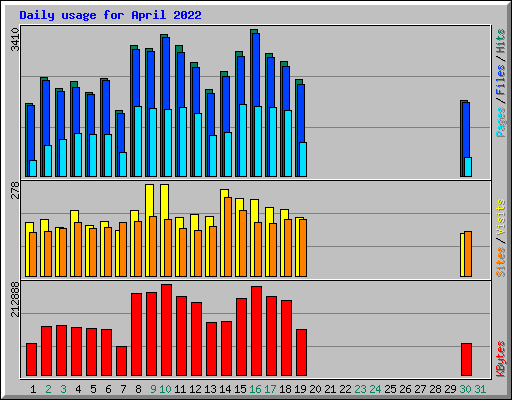512x400 pixels.
Task: Click the 'KBytes' legend label
Action: pyautogui.click(x=501, y=359)
